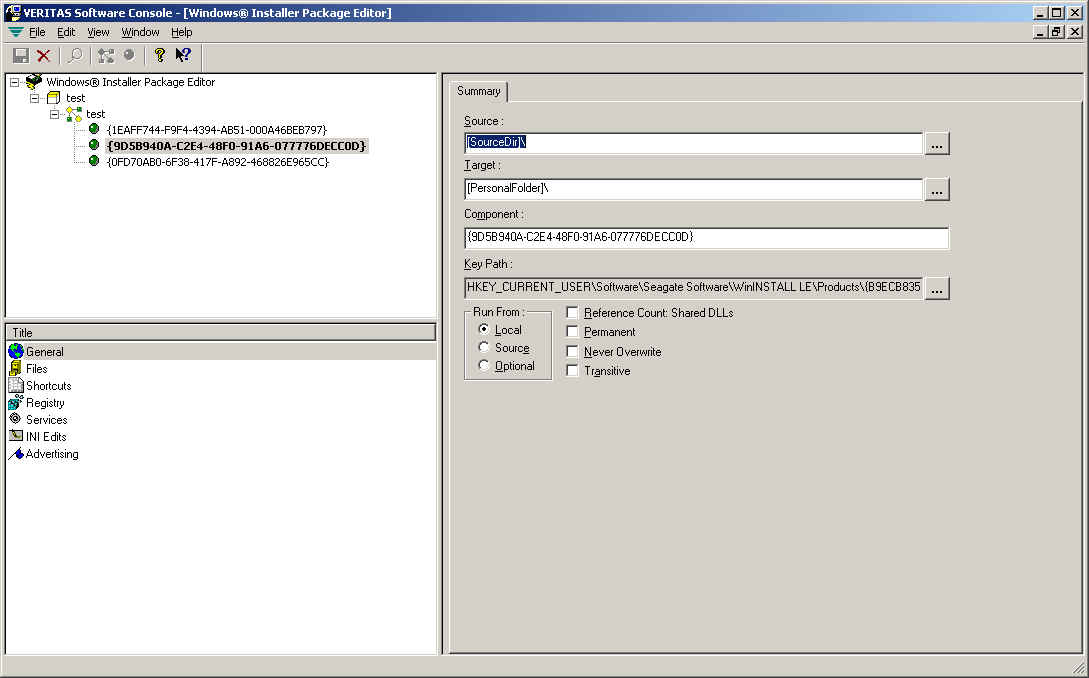This screenshot has height=678, width=1089.
Task: Click the INI Edits icon in the Title list
Action: (15, 436)
